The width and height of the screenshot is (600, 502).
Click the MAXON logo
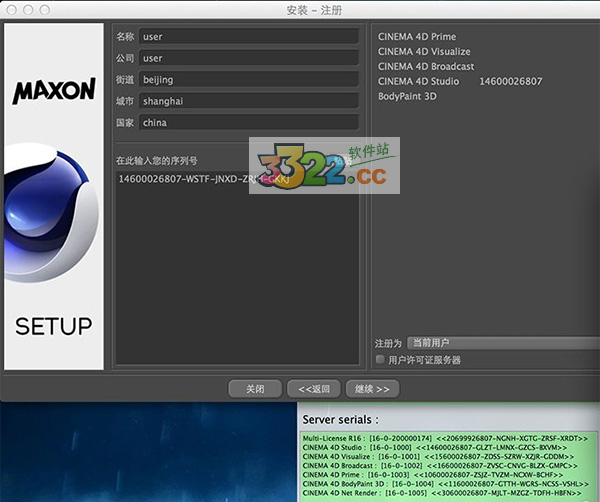point(53,93)
